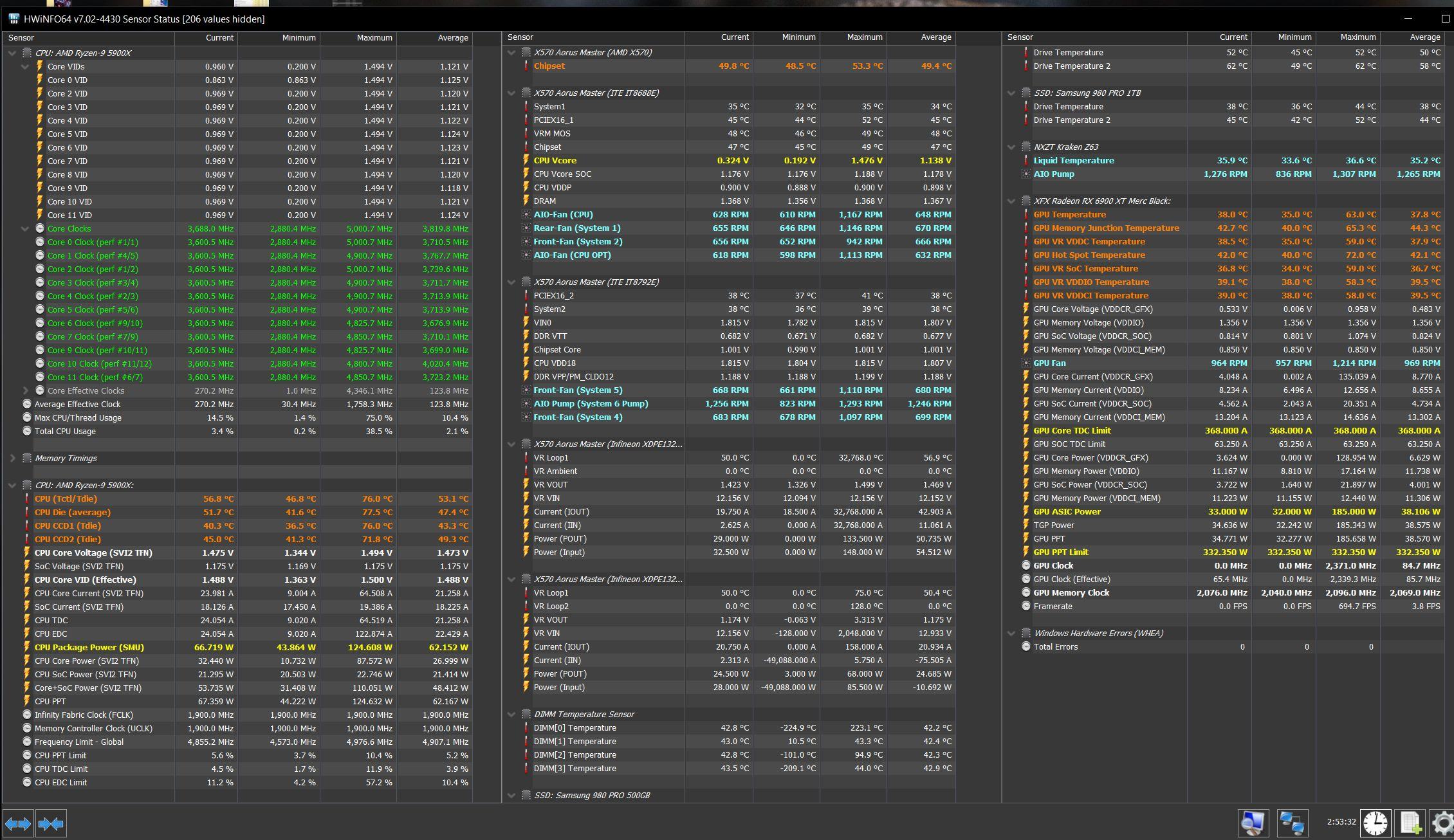
Task: Click the middle panel Minimum column header
Action: pos(786,37)
